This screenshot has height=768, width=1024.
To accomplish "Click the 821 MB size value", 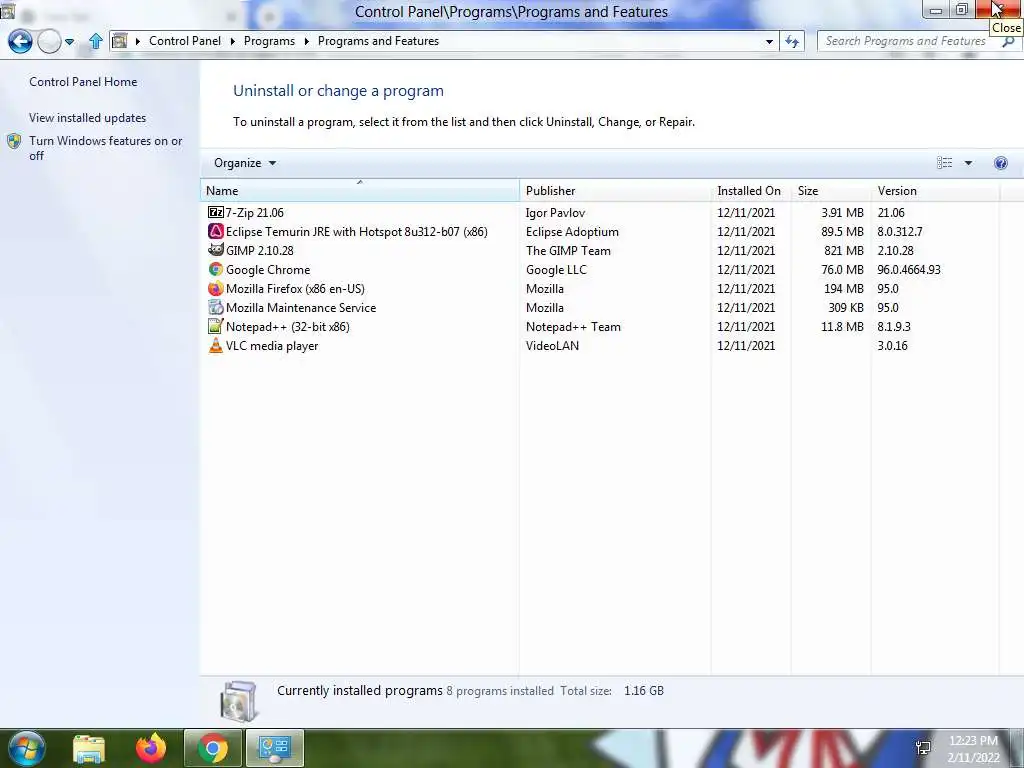I will (844, 250).
